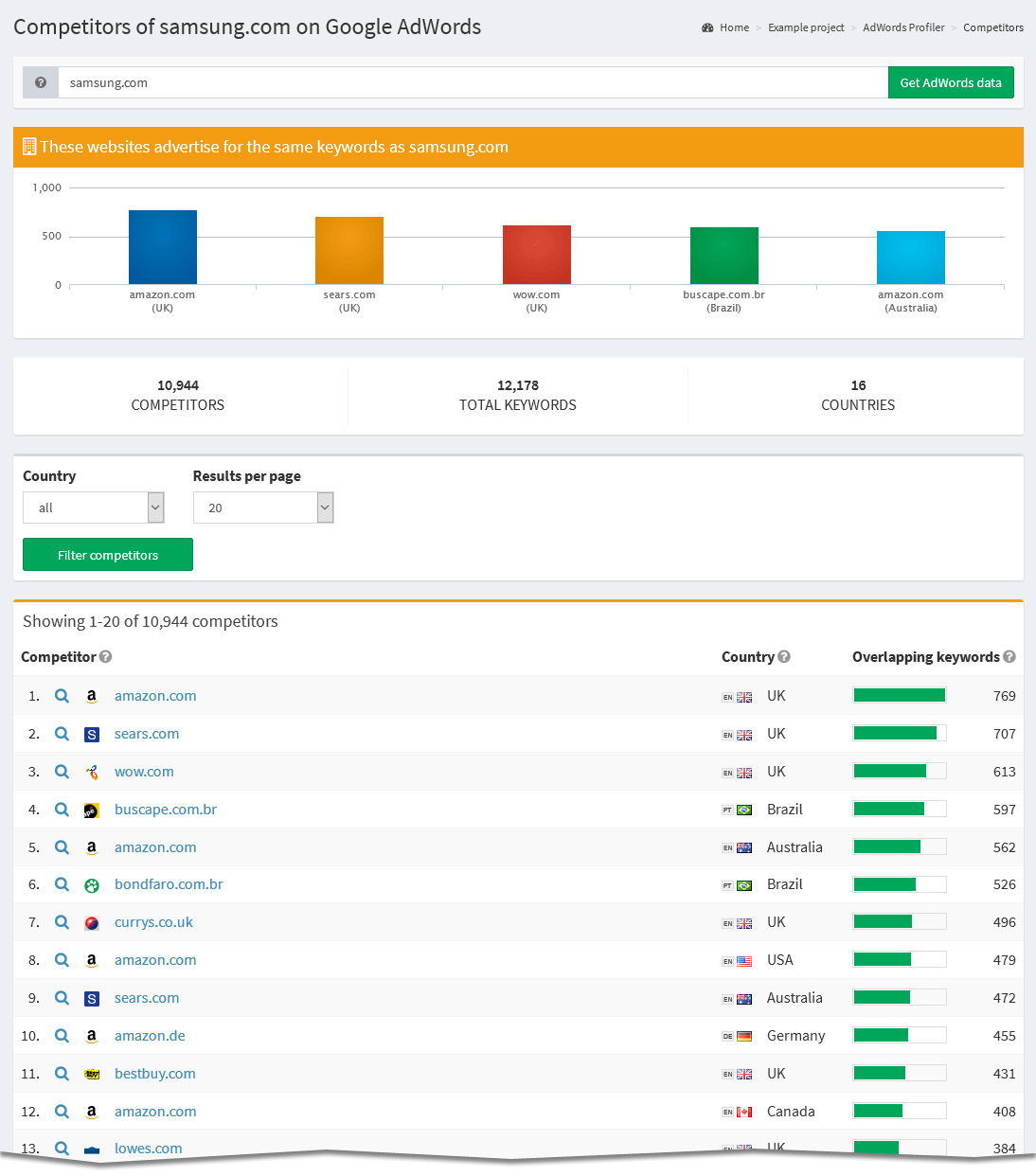Click the help icon next to Competitor header
Screen dimensions: 1036x1176
(105, 656)
